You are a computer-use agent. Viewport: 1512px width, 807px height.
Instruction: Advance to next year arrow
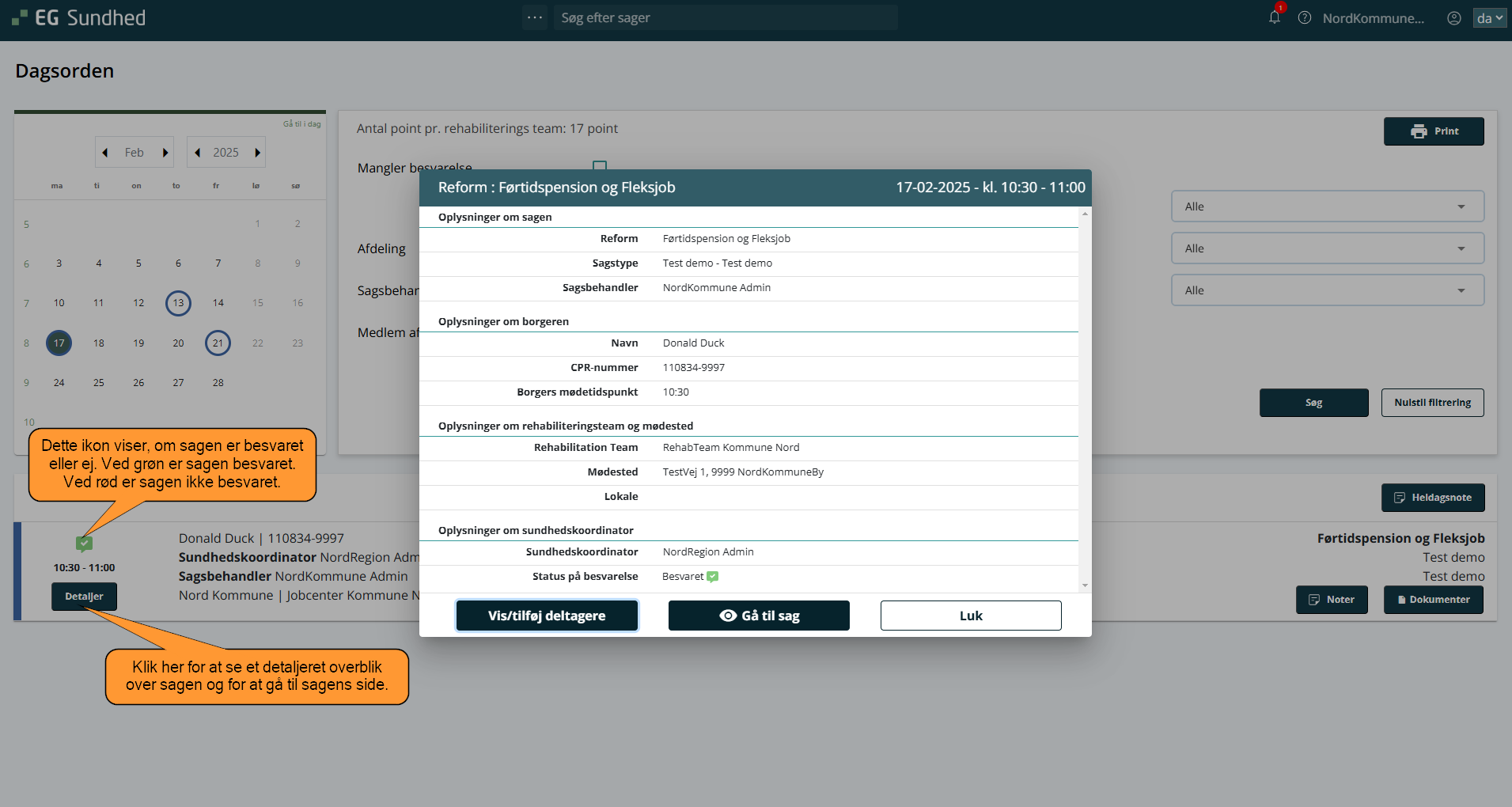point(257,153)
